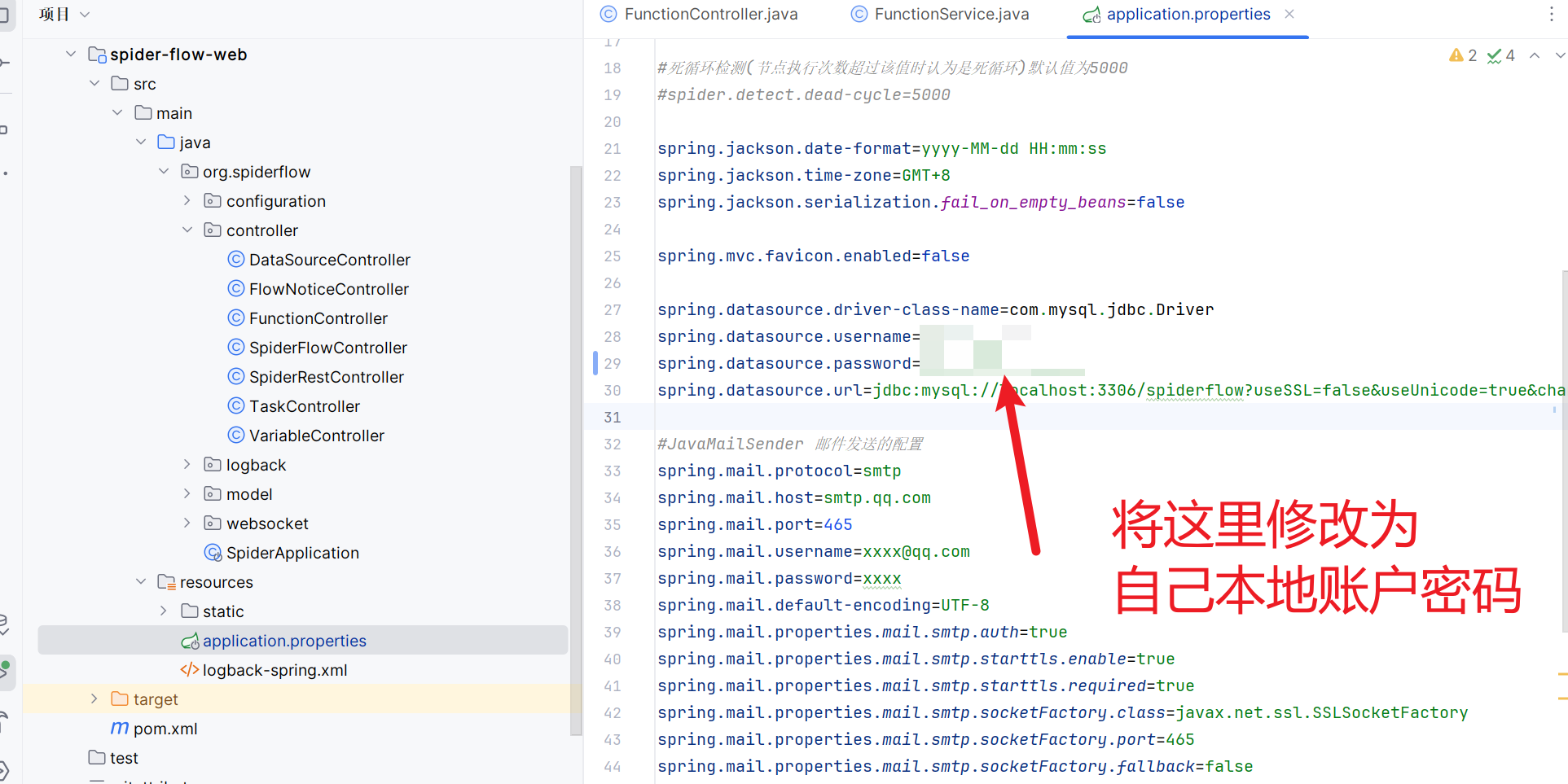Go to previous highlighted error arrow
Image resolution: width=1568 pixels, height=784 pixels.
1535,55
